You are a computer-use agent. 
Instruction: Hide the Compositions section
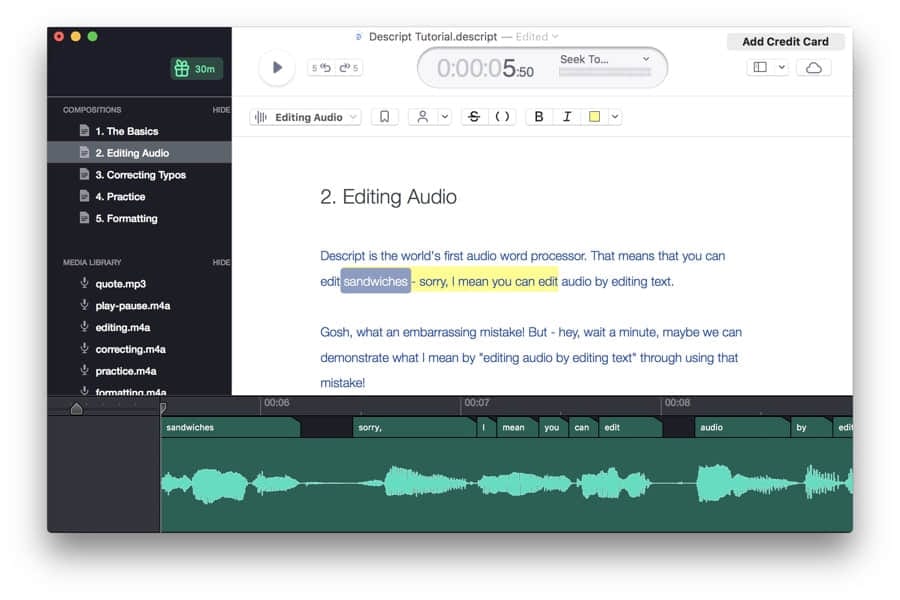[x=221, y=110]
